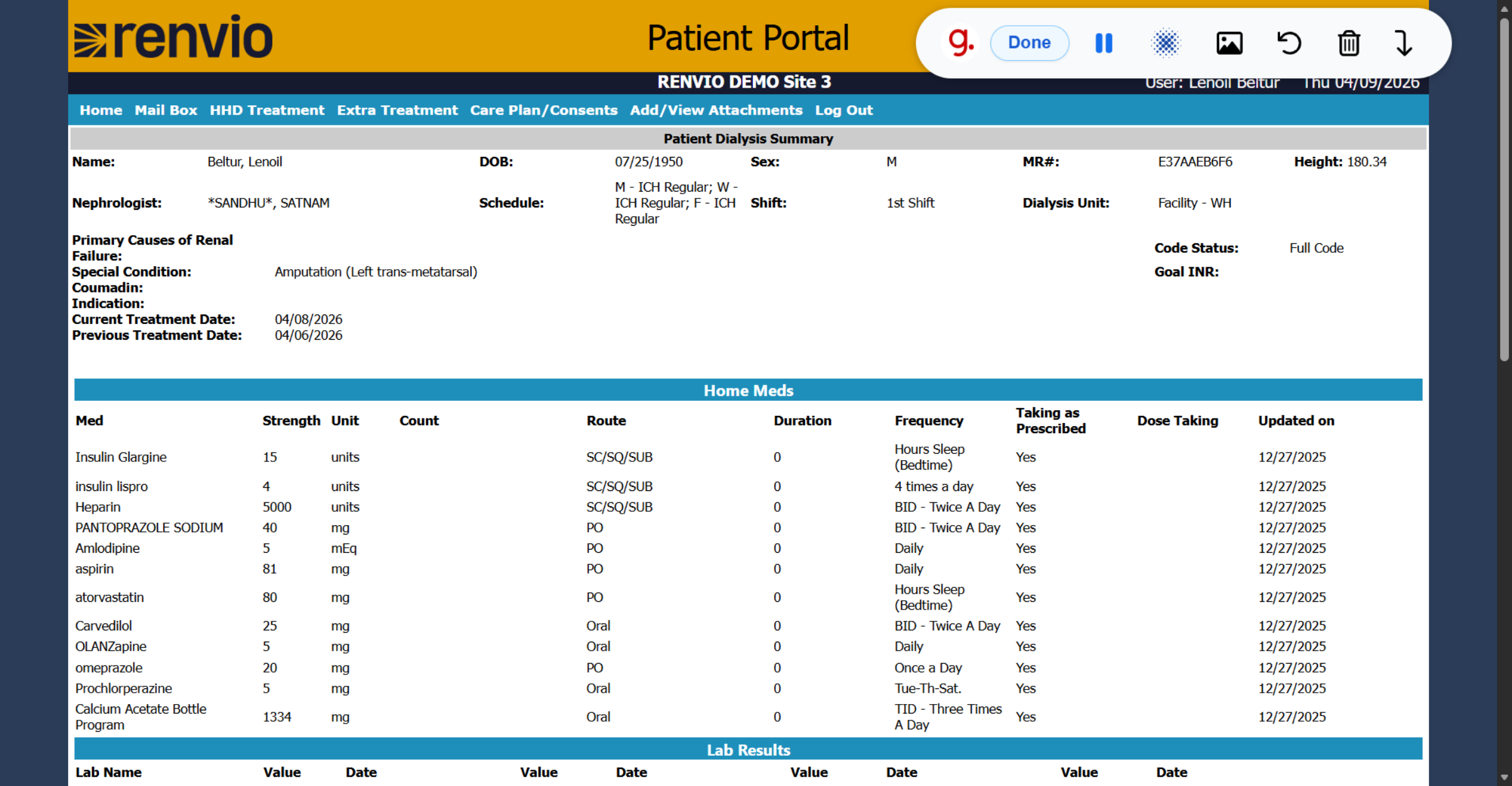
Task: Select the Insulin Glargine medication name
Action: tap(121, 457)
